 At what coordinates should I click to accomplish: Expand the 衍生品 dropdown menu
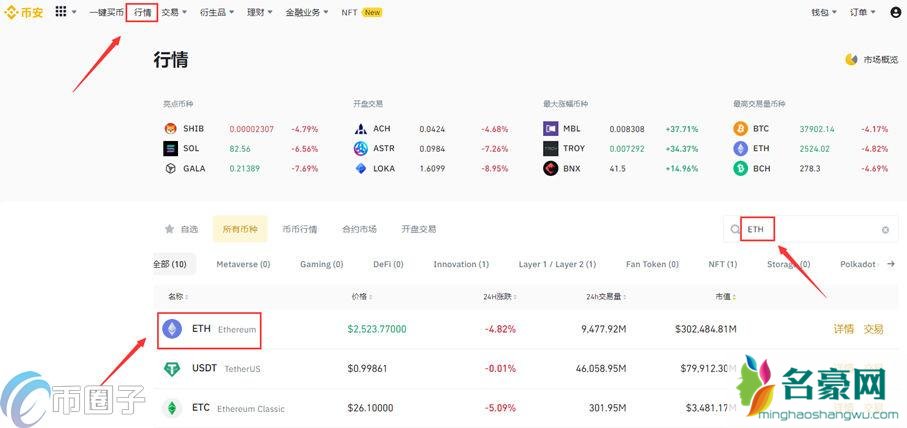[217, 12]
